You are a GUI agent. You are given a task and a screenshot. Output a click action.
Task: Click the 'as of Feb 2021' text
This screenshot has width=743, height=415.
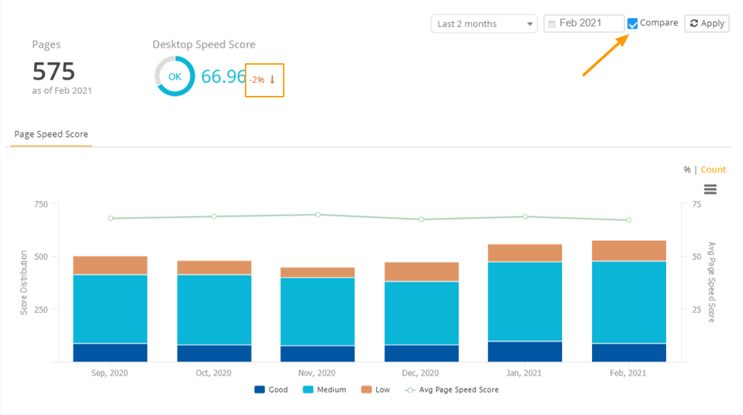(x=62, y=90)
